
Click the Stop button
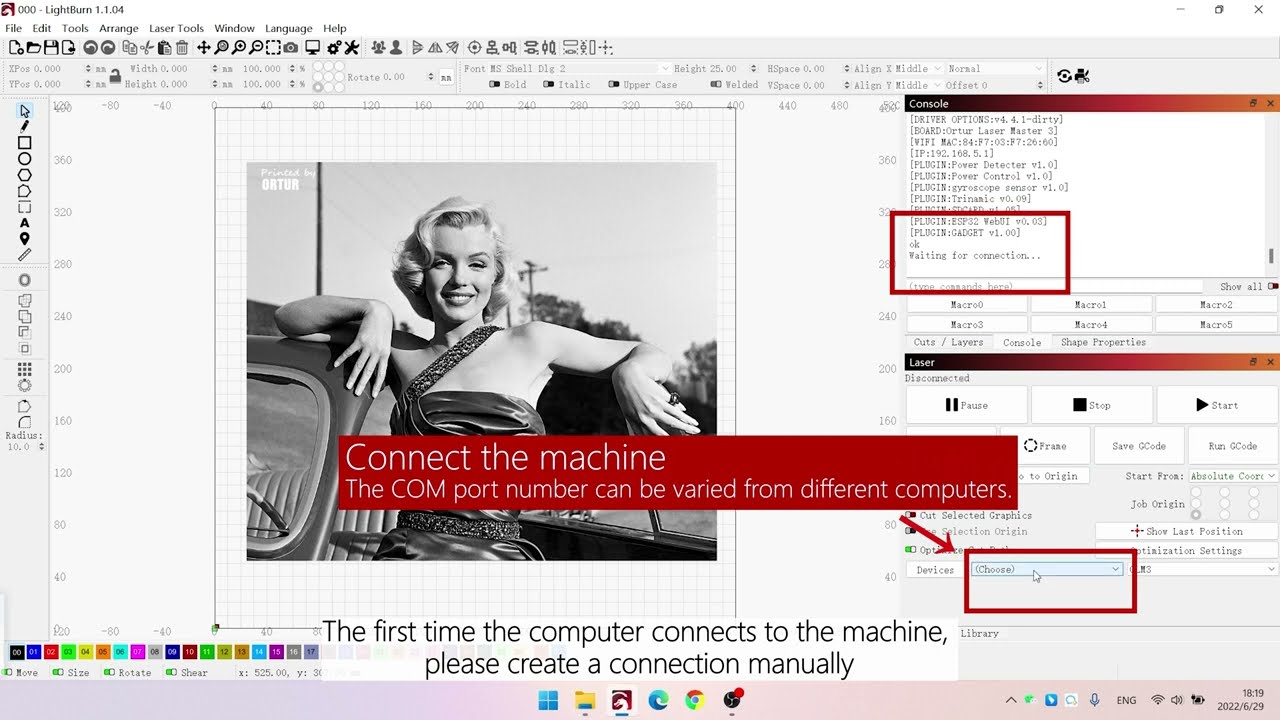point(1091,405)
